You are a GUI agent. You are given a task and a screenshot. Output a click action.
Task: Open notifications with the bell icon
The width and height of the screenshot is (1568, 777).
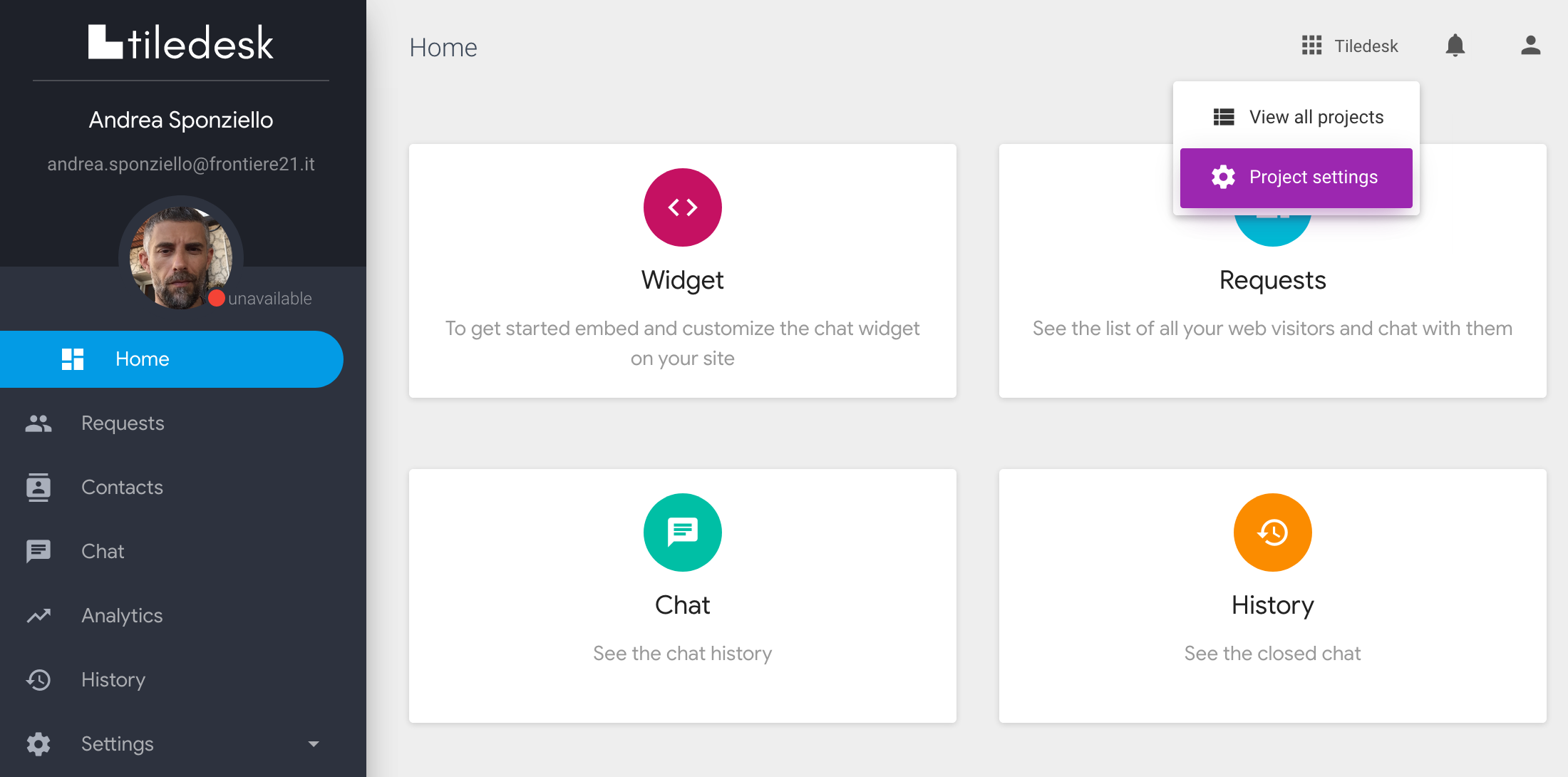[1455, 46]
